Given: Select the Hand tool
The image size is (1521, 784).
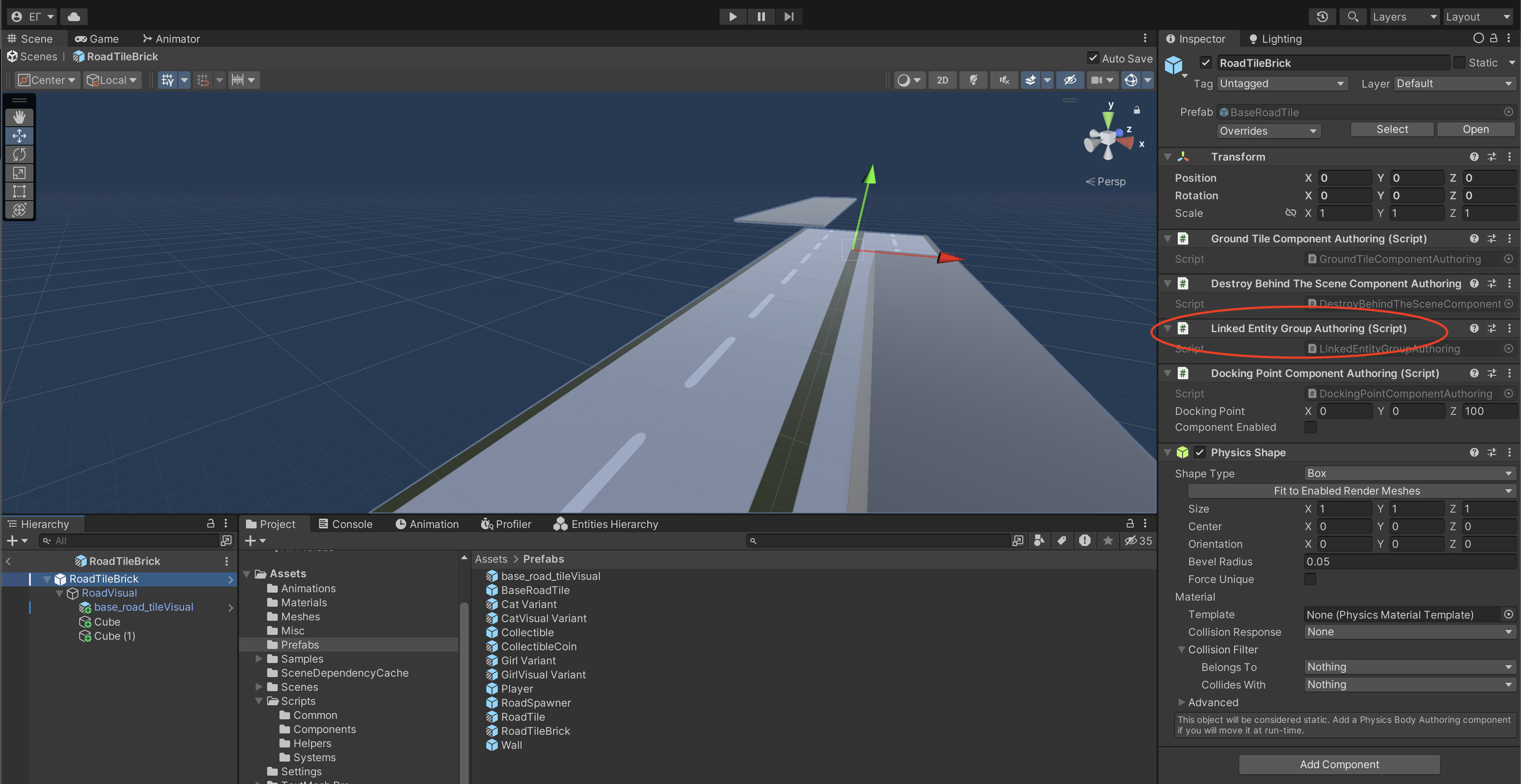Looking at the screenshot, I should pyautogui.click(x=19, y=117).
